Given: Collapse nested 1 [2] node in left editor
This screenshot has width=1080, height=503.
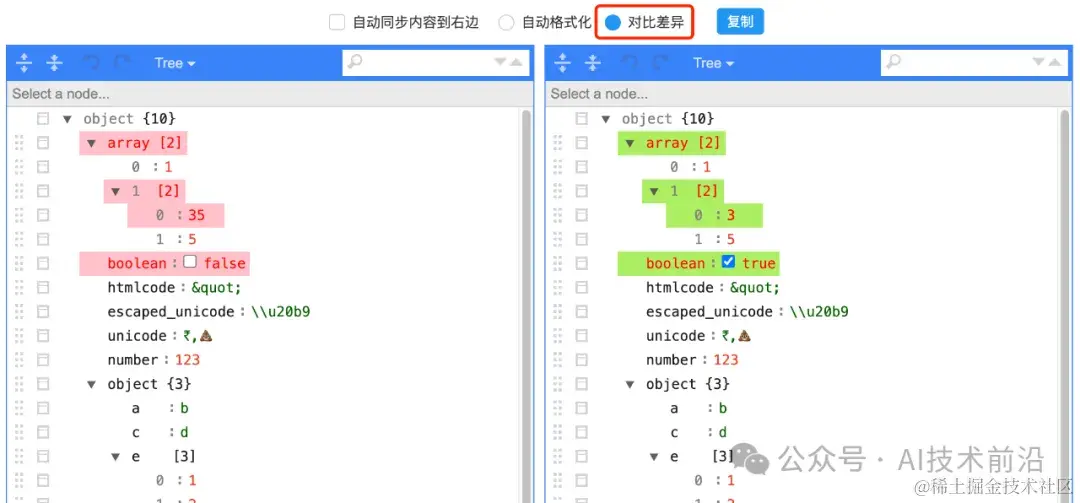Looking at the screenshot, I should [x=115, y=191].
